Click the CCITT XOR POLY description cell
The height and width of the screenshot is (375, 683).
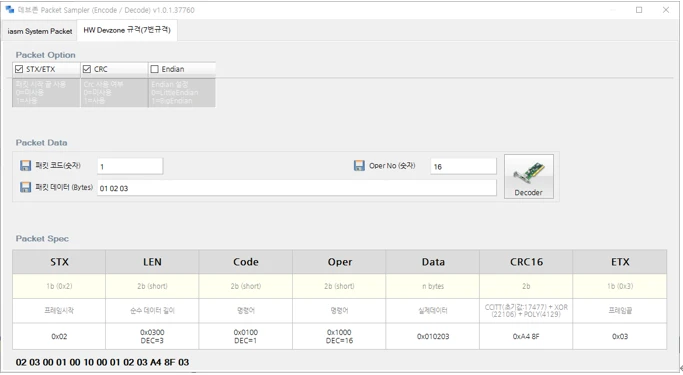click(526, 311)
